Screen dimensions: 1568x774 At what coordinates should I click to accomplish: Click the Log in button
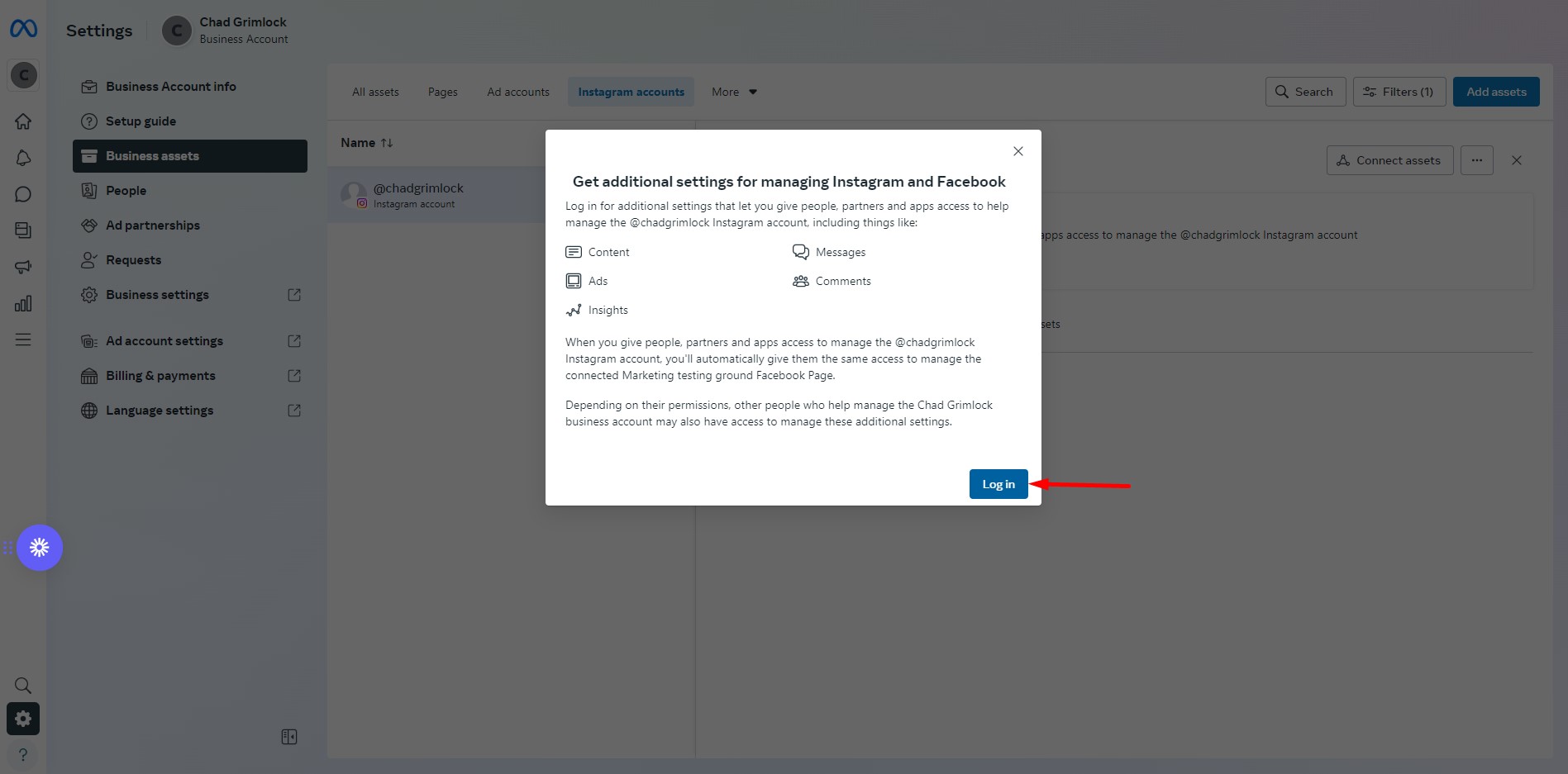tap(998, 484)
